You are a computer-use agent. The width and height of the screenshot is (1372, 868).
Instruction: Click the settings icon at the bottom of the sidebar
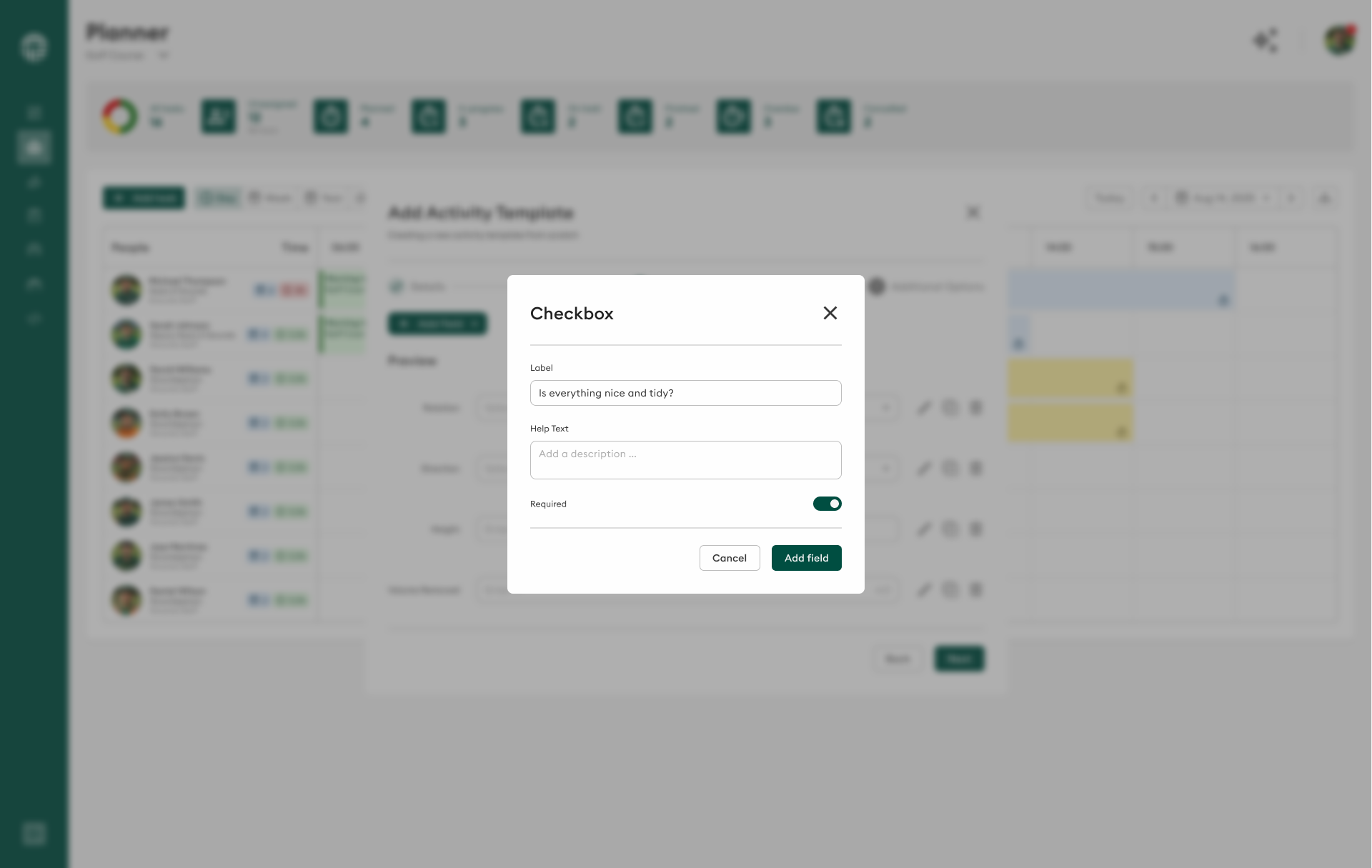[x=34, y=833]
